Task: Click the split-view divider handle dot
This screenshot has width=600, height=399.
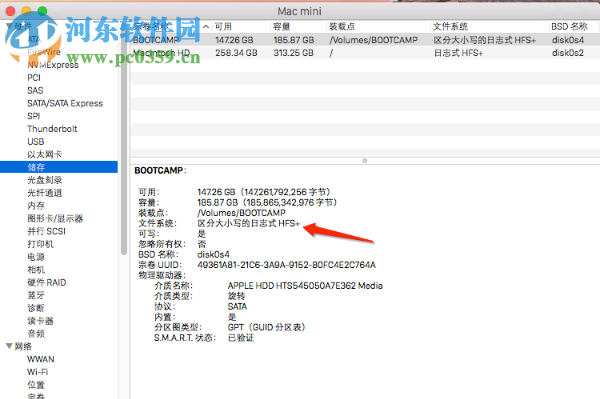Action: click(365, 161)
